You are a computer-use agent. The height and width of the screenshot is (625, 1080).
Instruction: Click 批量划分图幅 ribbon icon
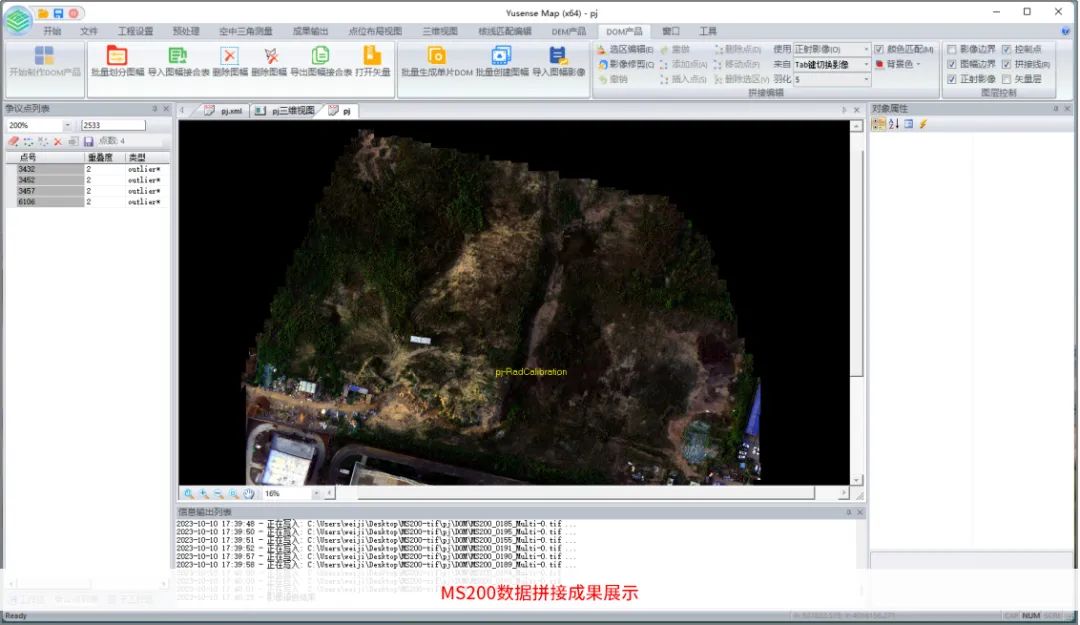(x=117, y=56)
